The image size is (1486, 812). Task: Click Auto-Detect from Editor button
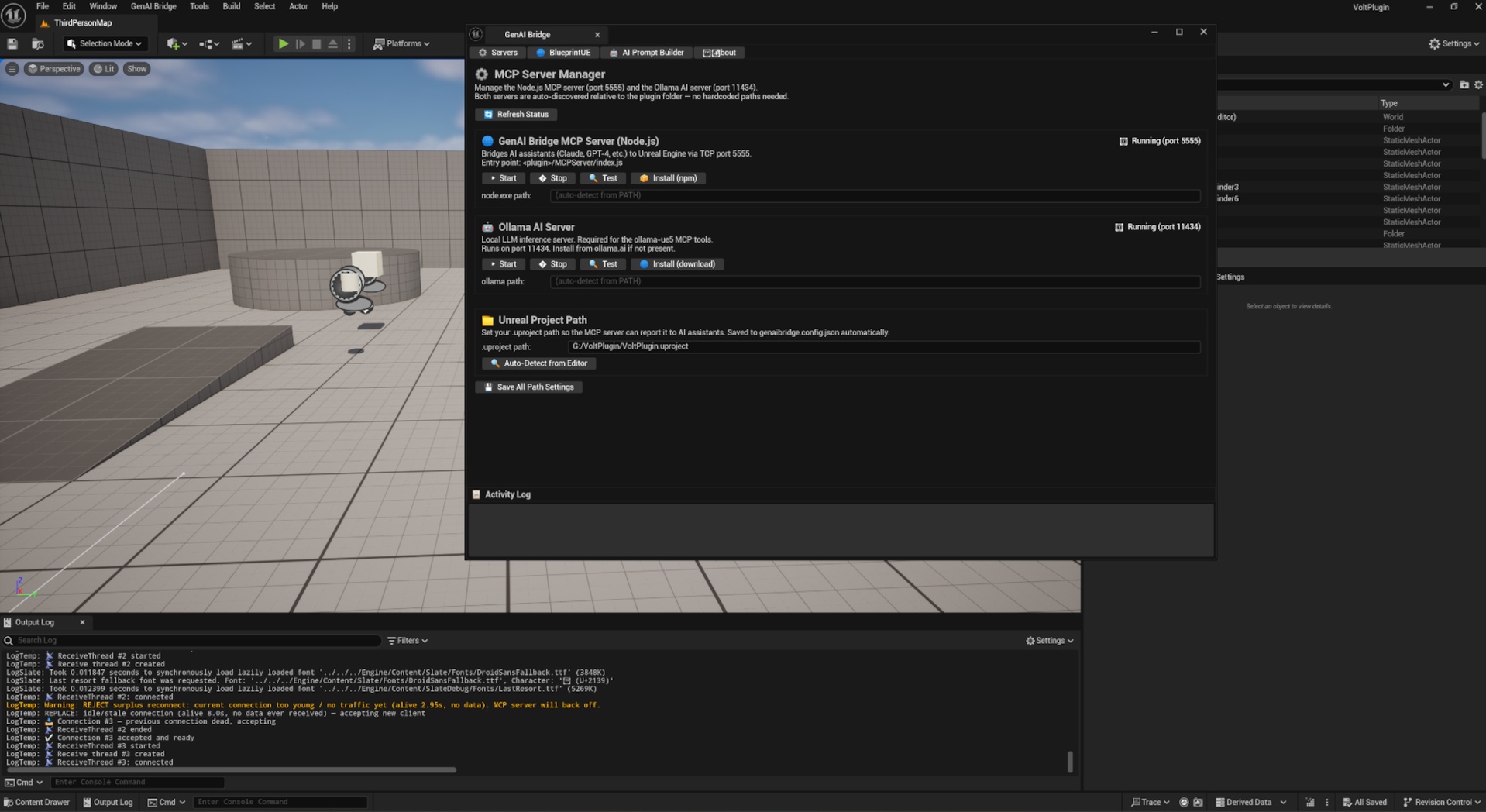click(538, 363)
